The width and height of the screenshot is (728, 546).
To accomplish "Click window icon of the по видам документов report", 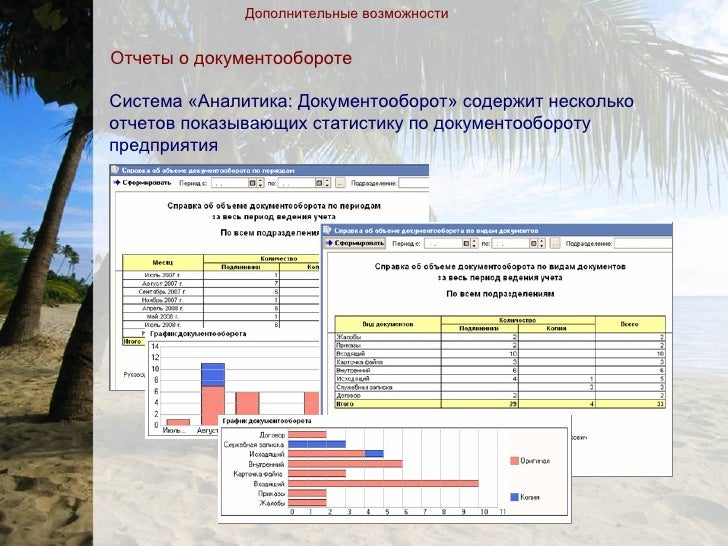I will [x=327, y=230].
